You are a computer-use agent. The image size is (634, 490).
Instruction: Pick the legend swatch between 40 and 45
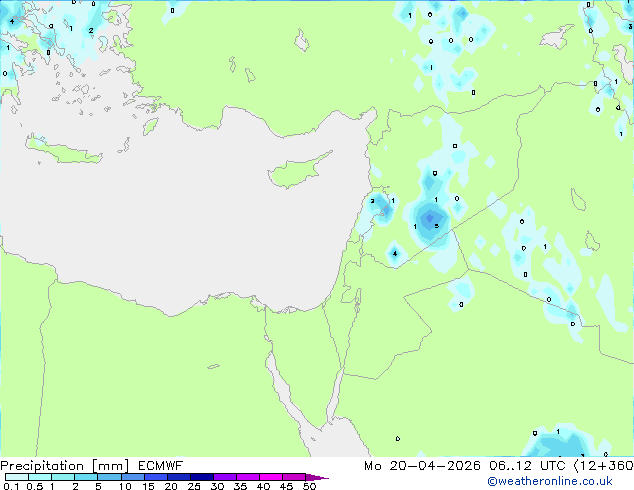click(x=271, y=477)
